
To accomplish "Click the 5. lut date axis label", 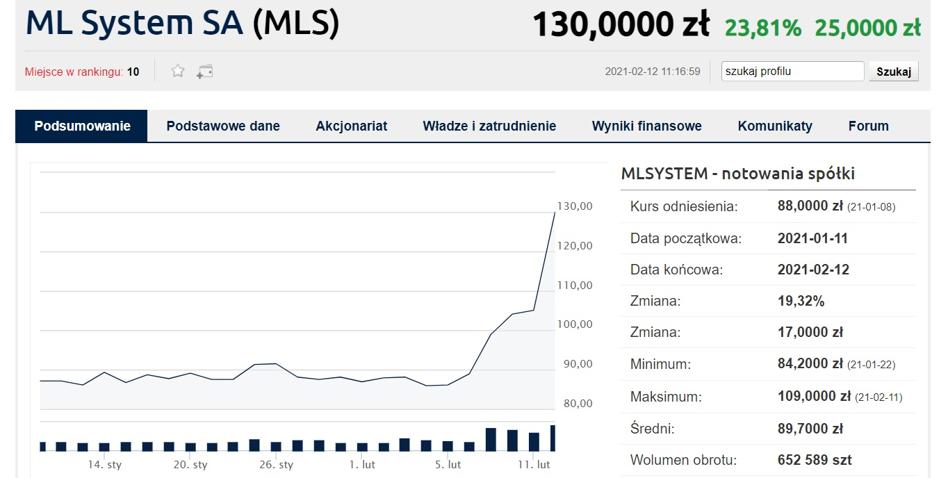I will [x=447, y=465].
